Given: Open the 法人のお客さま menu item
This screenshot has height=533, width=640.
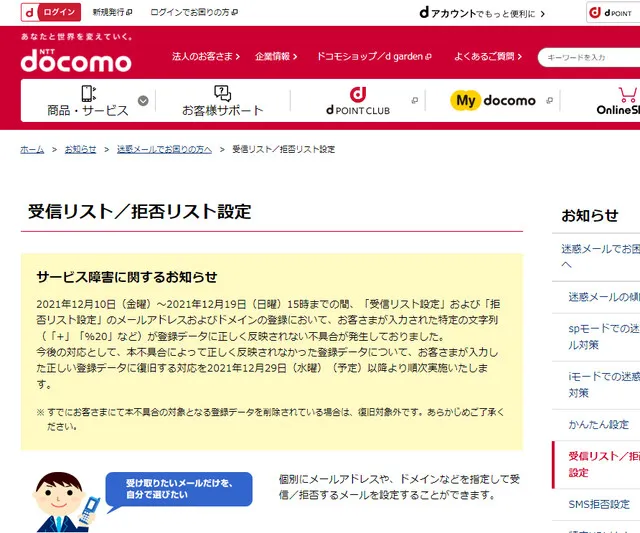Looking at the screenshot, I should coord(206,56).
